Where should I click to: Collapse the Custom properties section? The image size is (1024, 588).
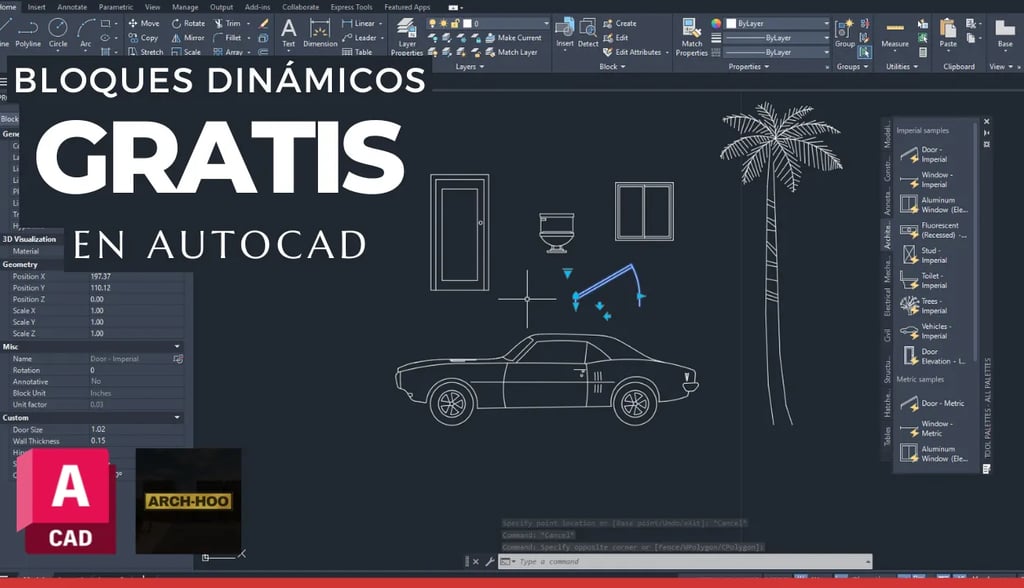point(177,417)
